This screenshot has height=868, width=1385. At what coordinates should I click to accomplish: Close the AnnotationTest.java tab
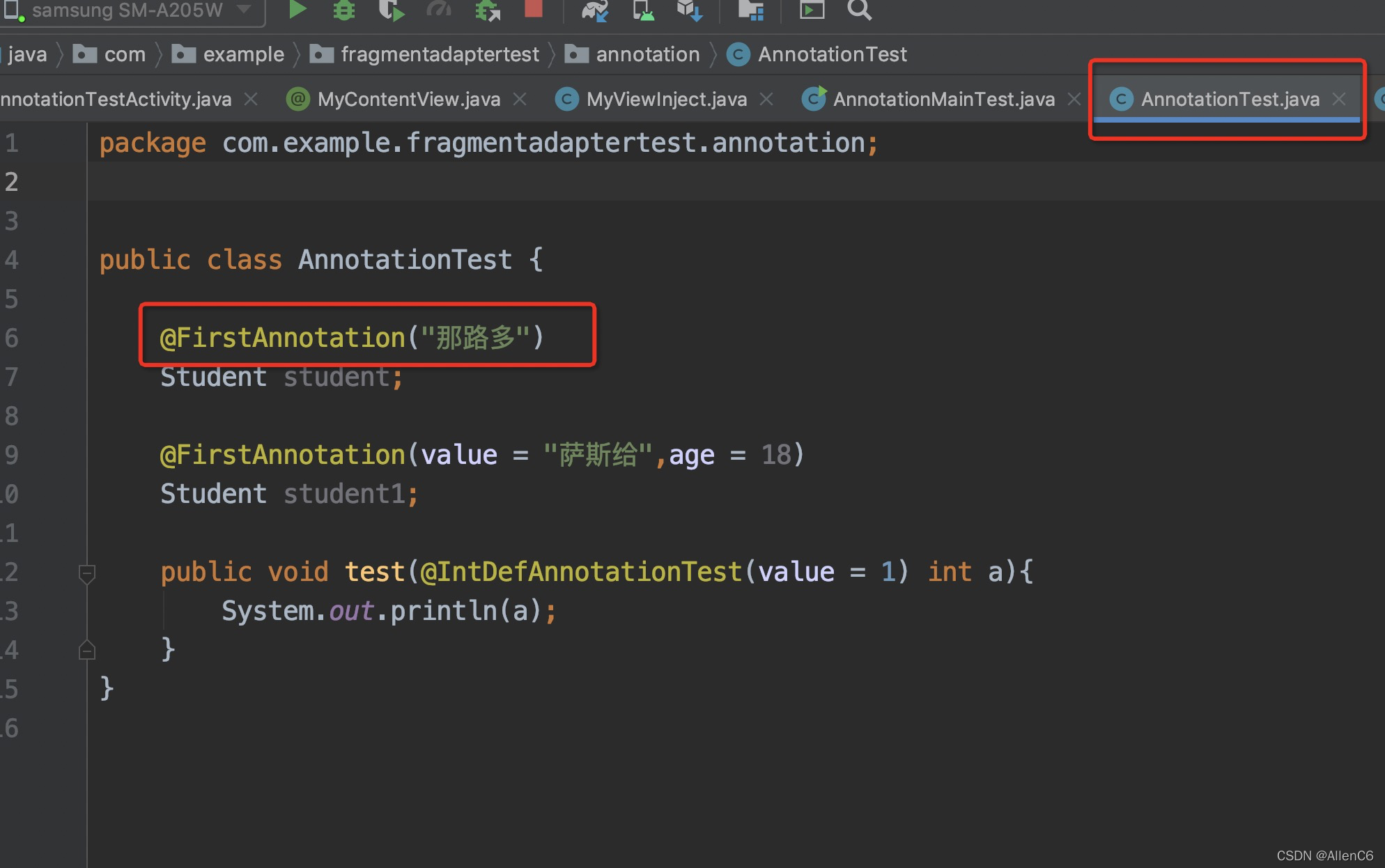[1339, 100]
